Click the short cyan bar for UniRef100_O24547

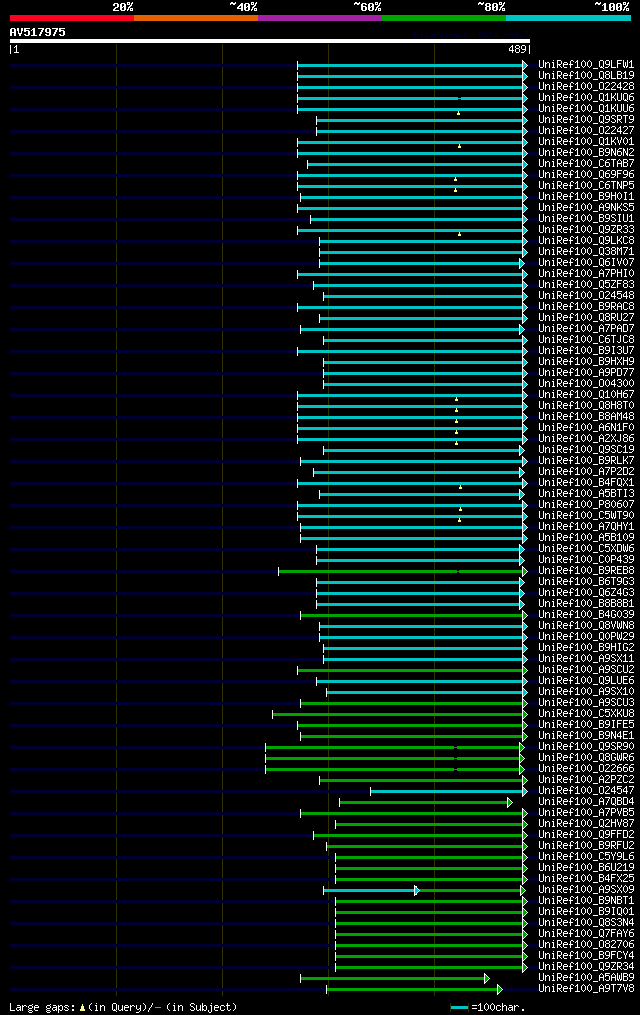coord(449,792)
